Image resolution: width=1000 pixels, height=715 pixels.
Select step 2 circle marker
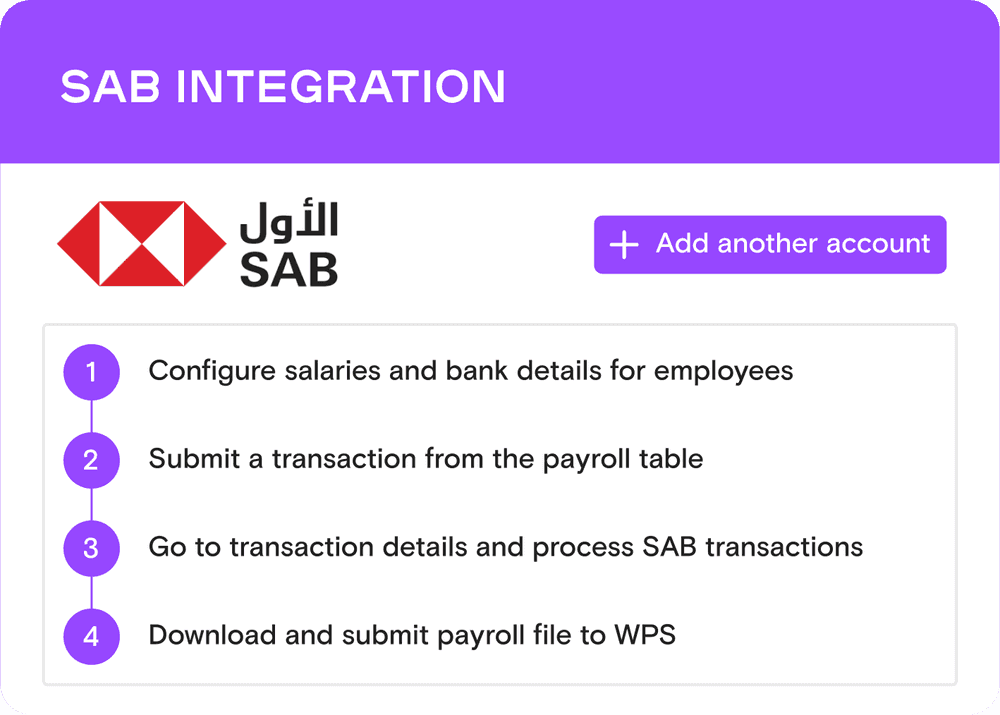pyautogui.click(x=91, y=460)
